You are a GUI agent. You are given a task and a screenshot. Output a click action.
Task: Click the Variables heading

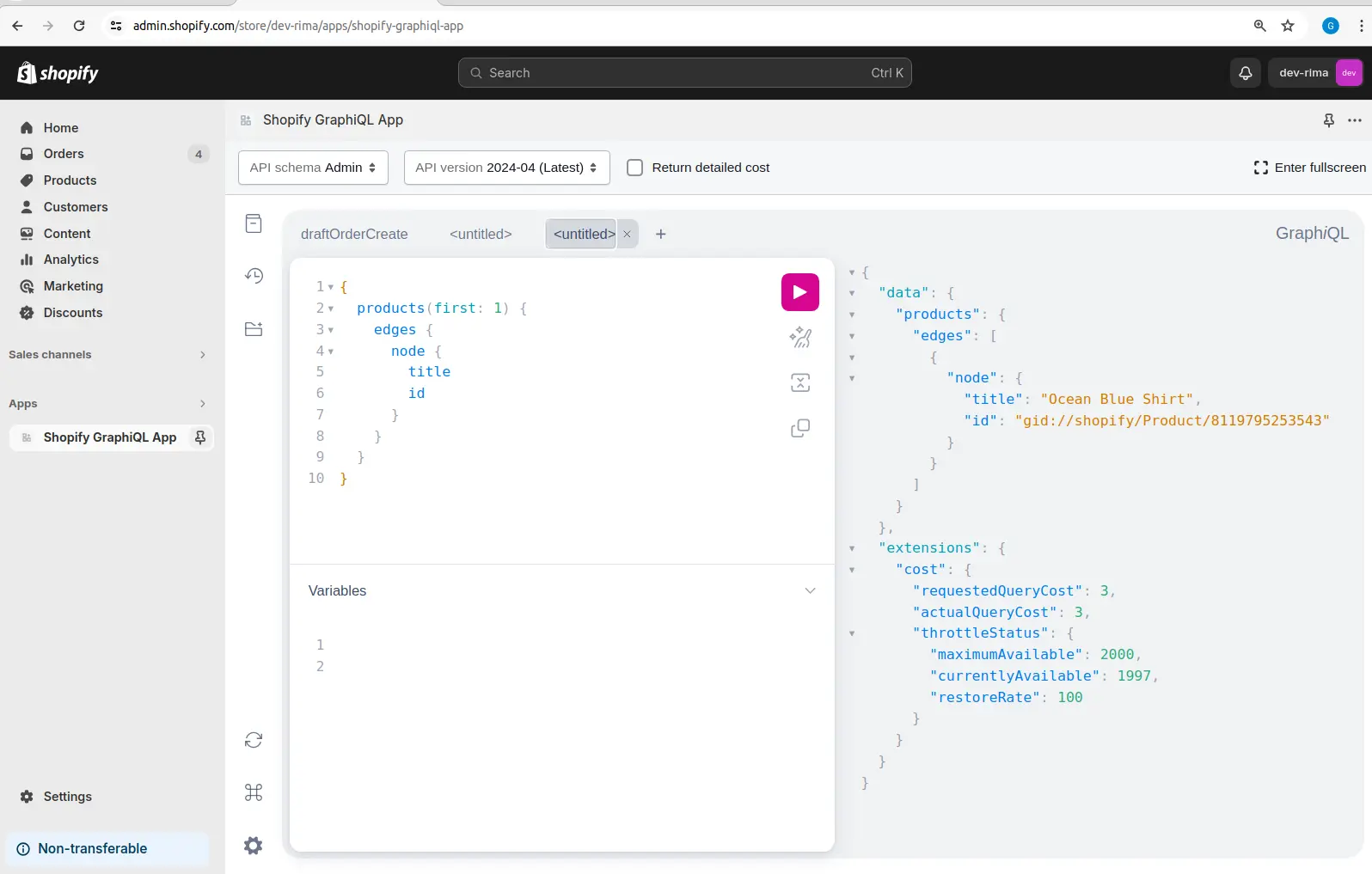(x=337, y=591)
